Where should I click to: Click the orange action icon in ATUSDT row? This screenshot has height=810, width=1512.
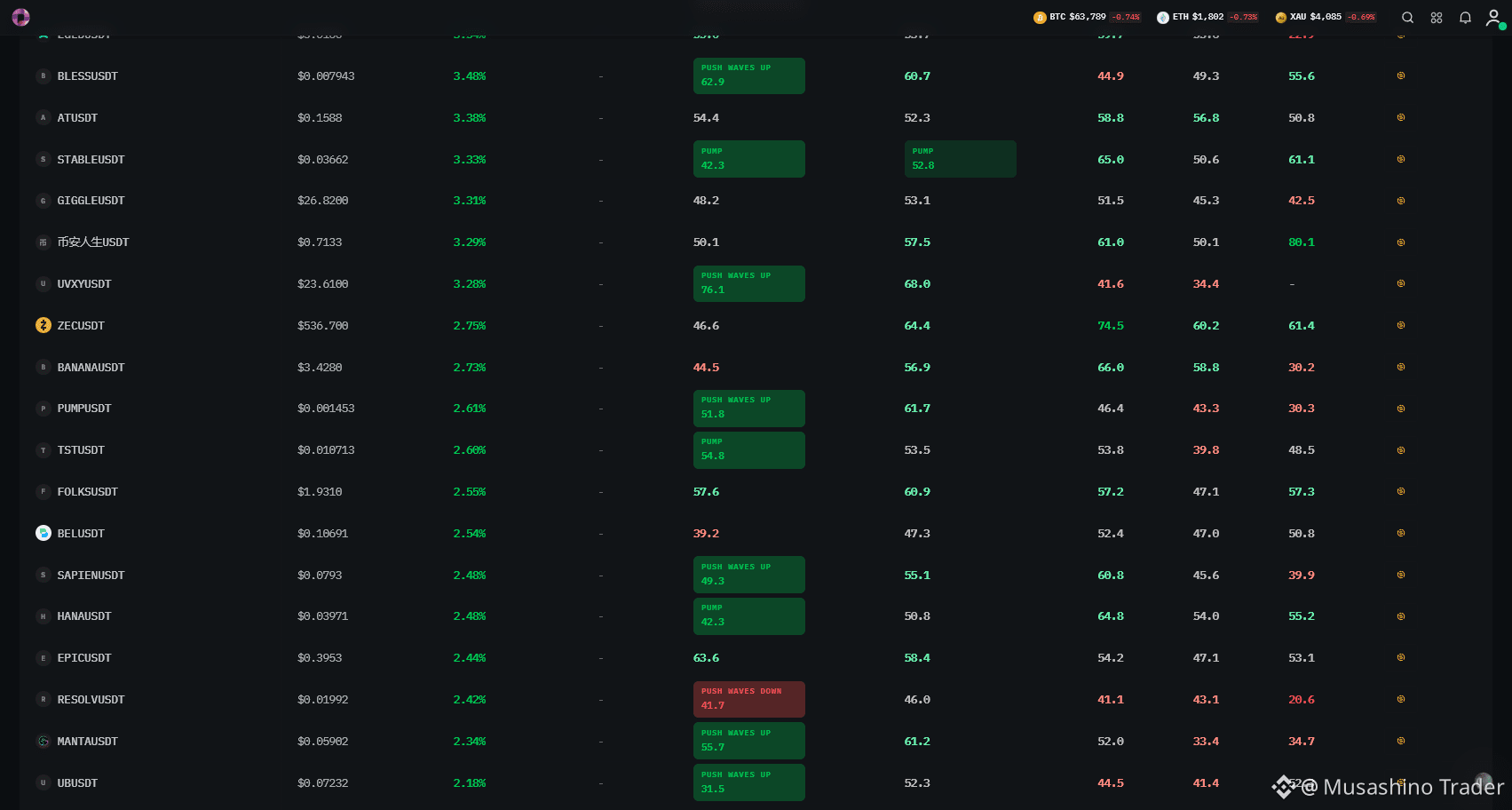click(x=1401, y=117)
